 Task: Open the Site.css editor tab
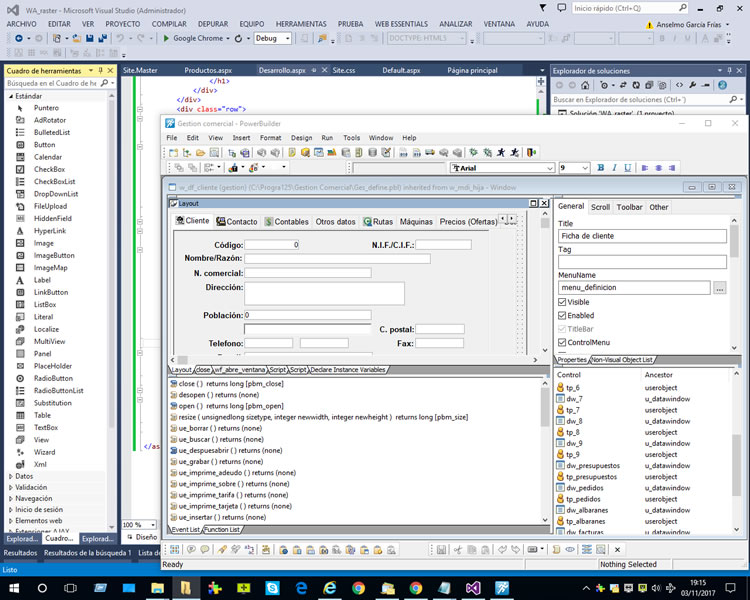[343, 70]
